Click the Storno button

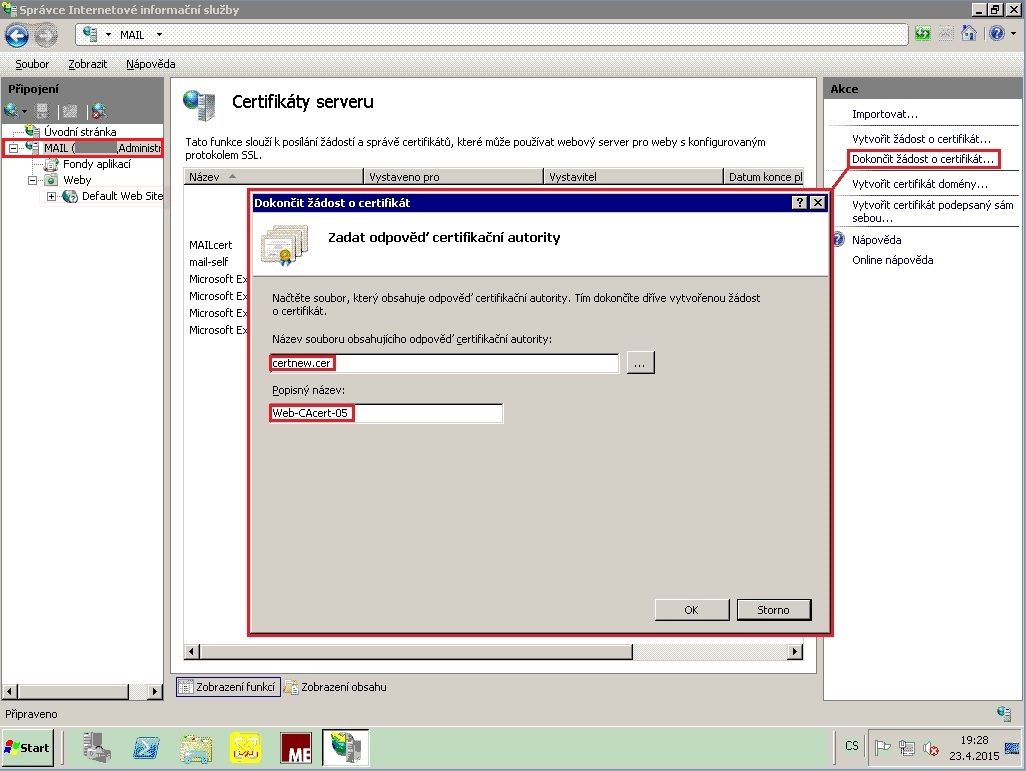tap(773, 610)
